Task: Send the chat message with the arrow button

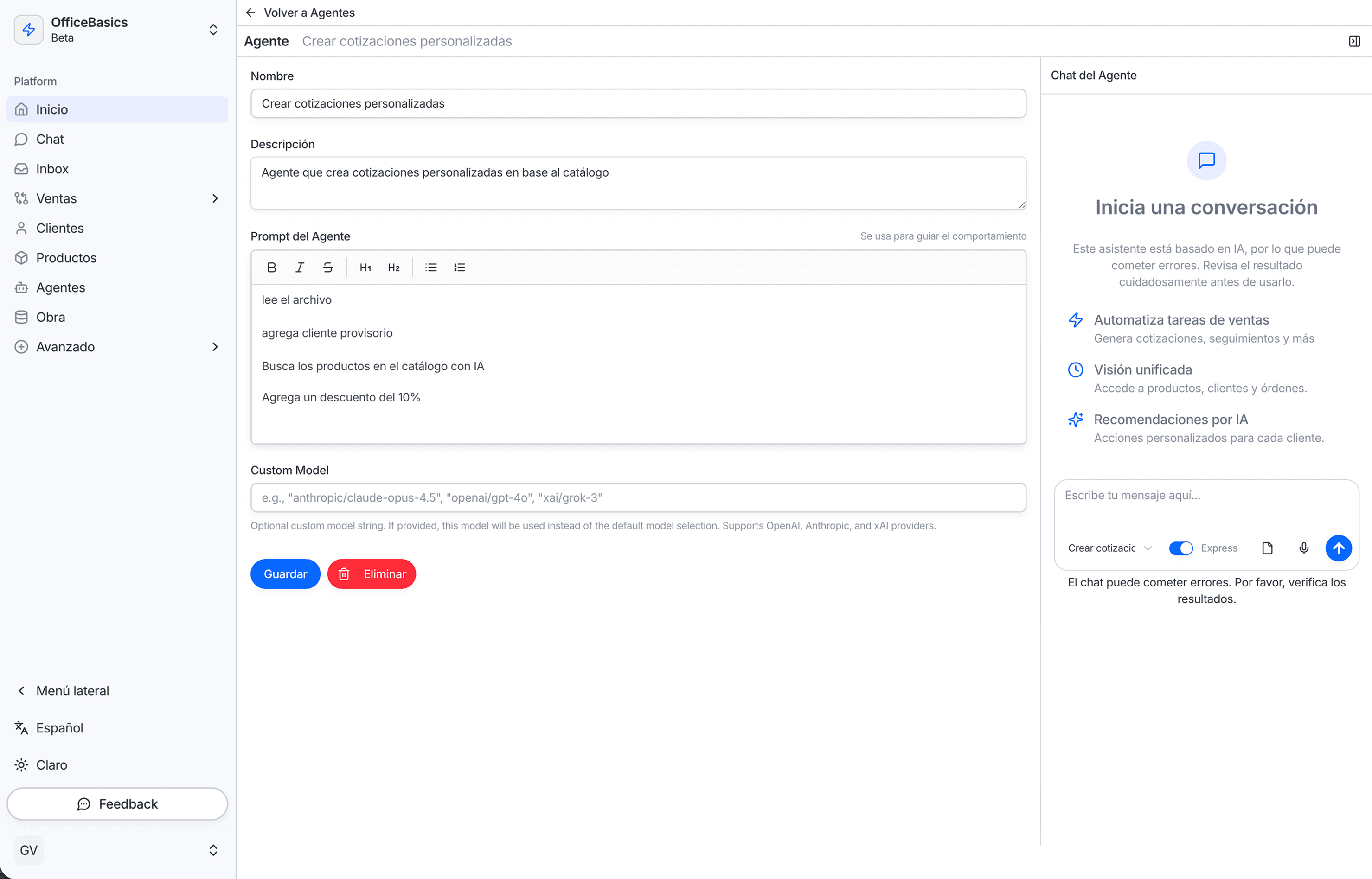Action: (x=1338, y=548)
